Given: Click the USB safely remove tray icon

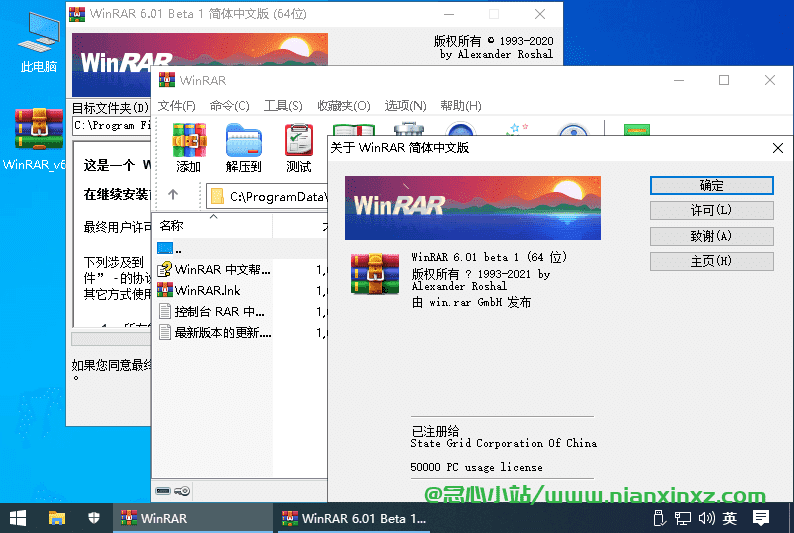Looking at the screenshot, I should pos(659,518).
